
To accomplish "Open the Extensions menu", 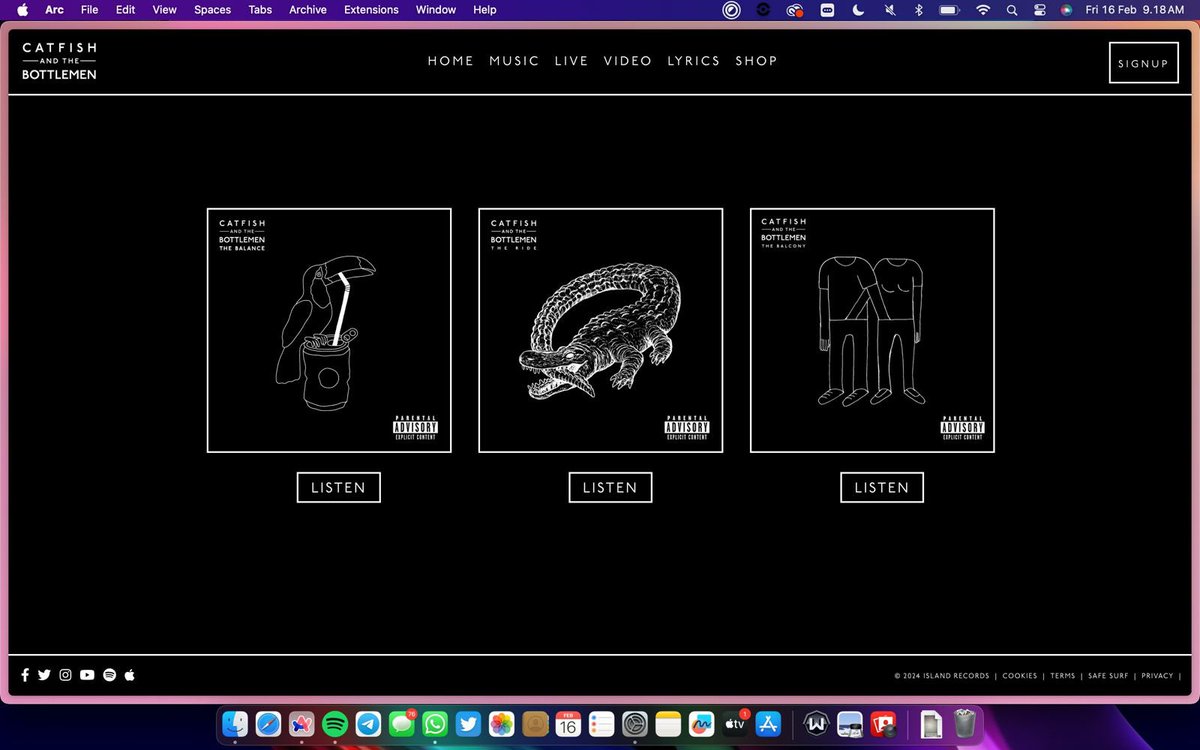I will 372,10.
